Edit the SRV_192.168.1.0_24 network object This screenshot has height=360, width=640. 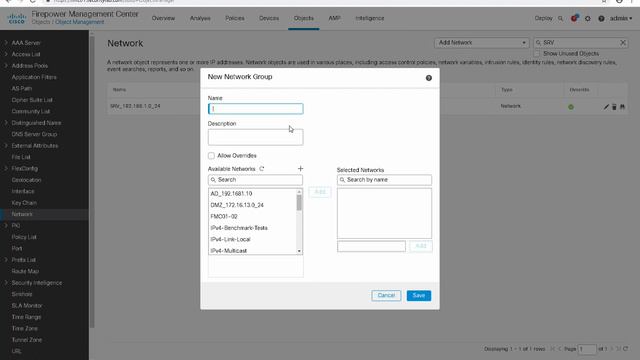(606, 107)
